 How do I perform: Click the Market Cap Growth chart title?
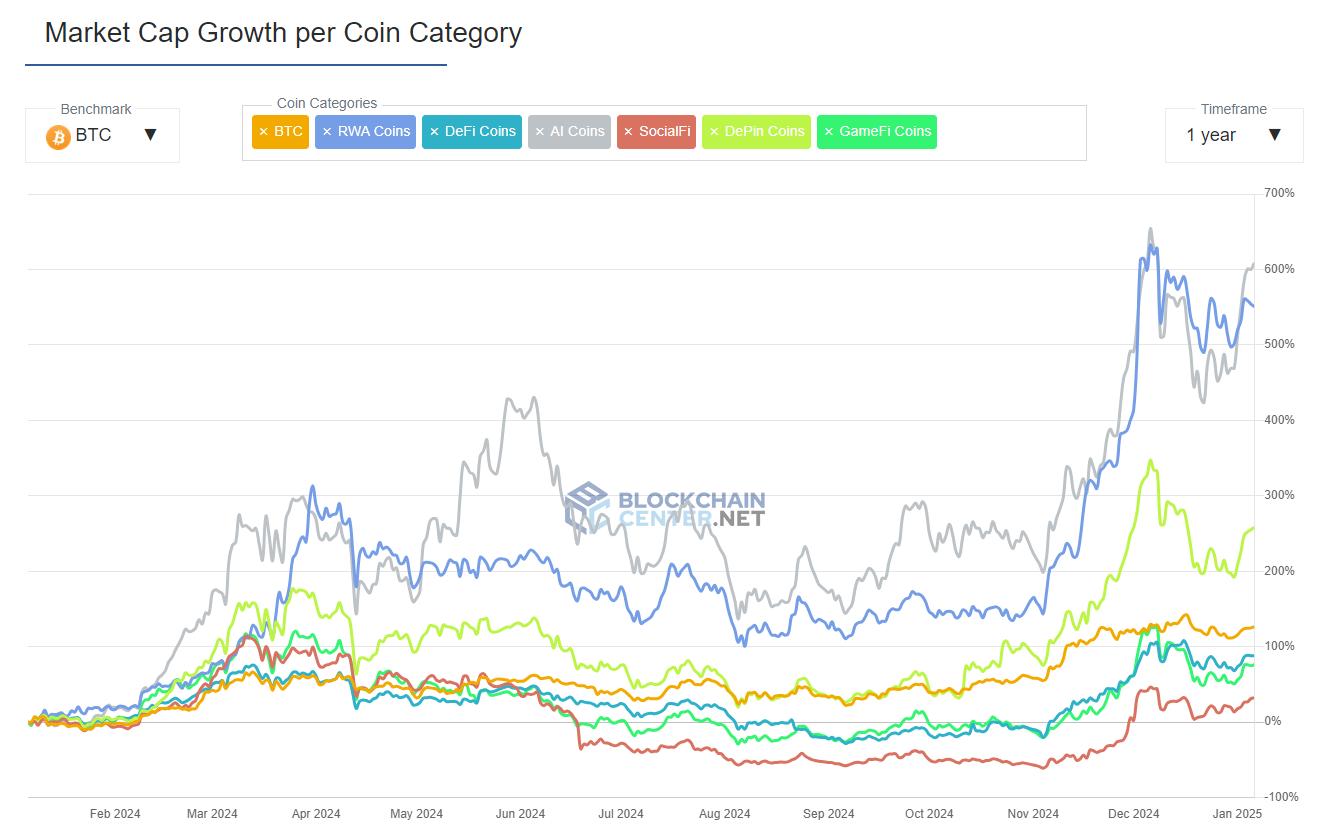(282, 32)
